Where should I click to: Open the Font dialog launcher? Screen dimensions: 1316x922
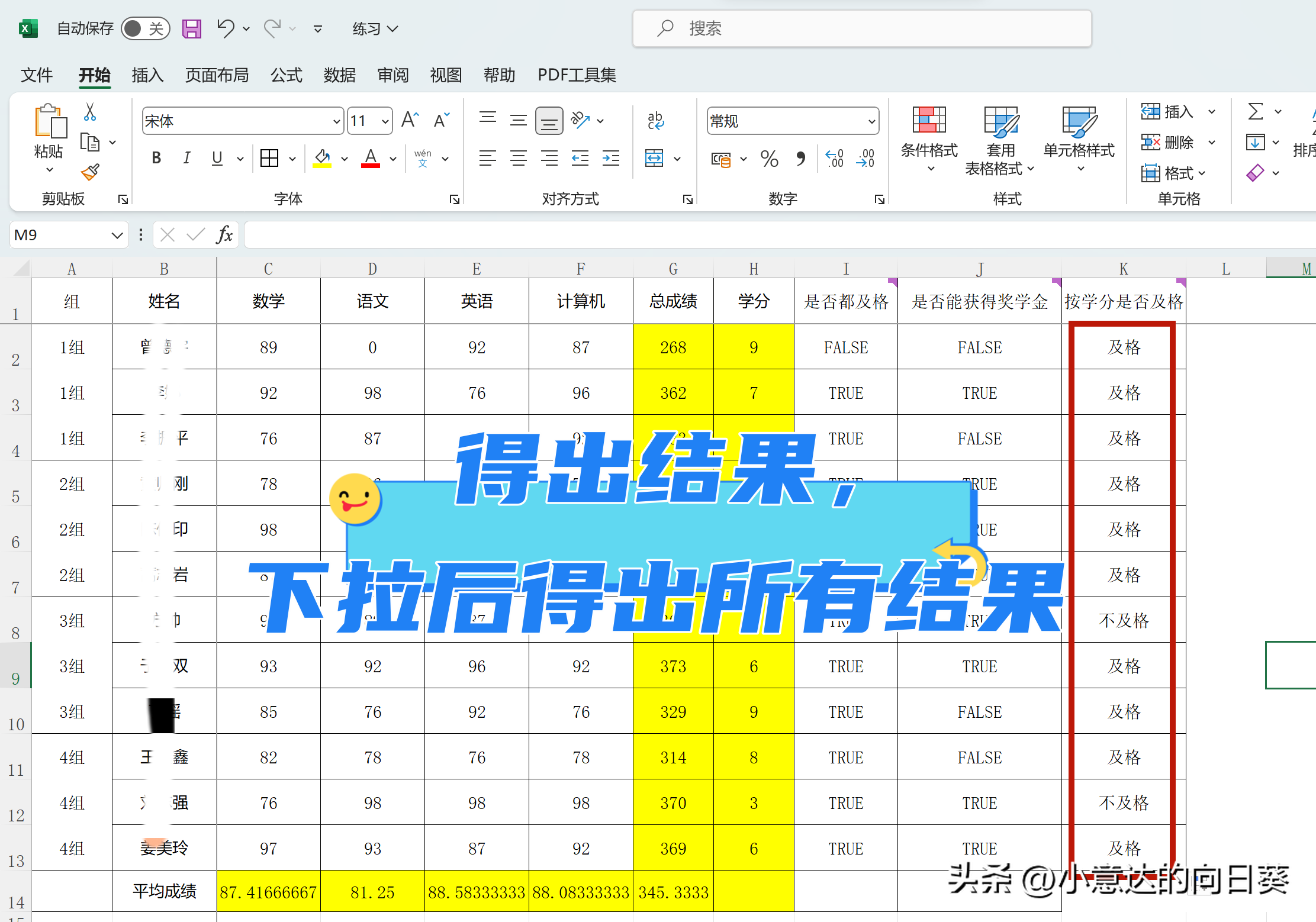[x=454, y=199]
